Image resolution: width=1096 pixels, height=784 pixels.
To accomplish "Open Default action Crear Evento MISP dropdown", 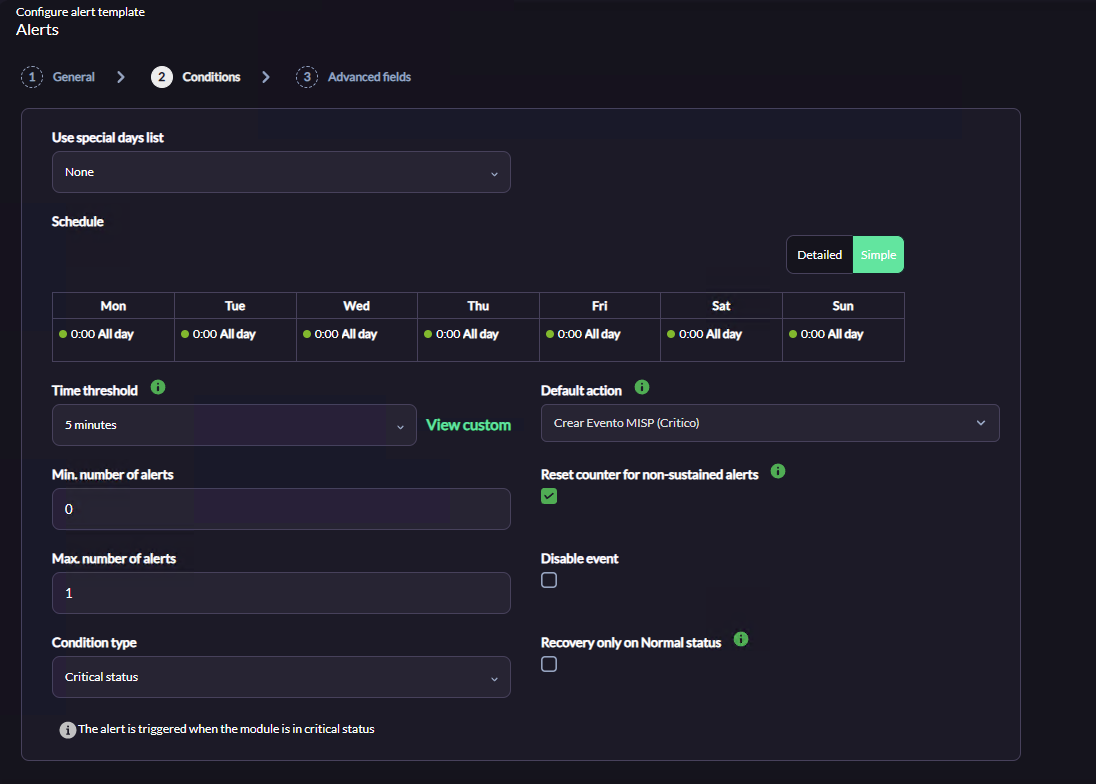I will click(x=770, y=423).
